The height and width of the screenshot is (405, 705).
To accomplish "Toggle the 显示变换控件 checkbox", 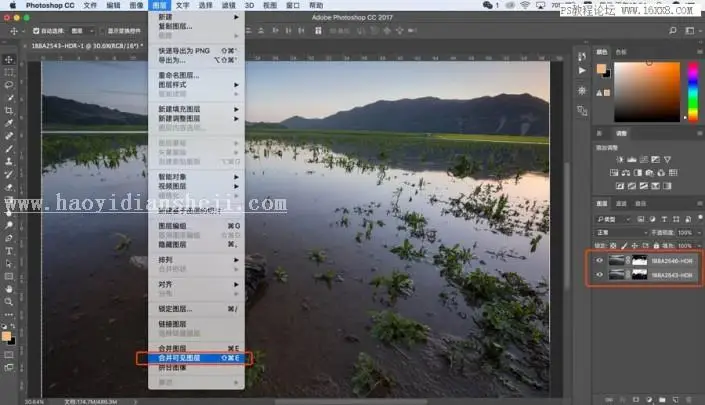I will coord(102,31).
